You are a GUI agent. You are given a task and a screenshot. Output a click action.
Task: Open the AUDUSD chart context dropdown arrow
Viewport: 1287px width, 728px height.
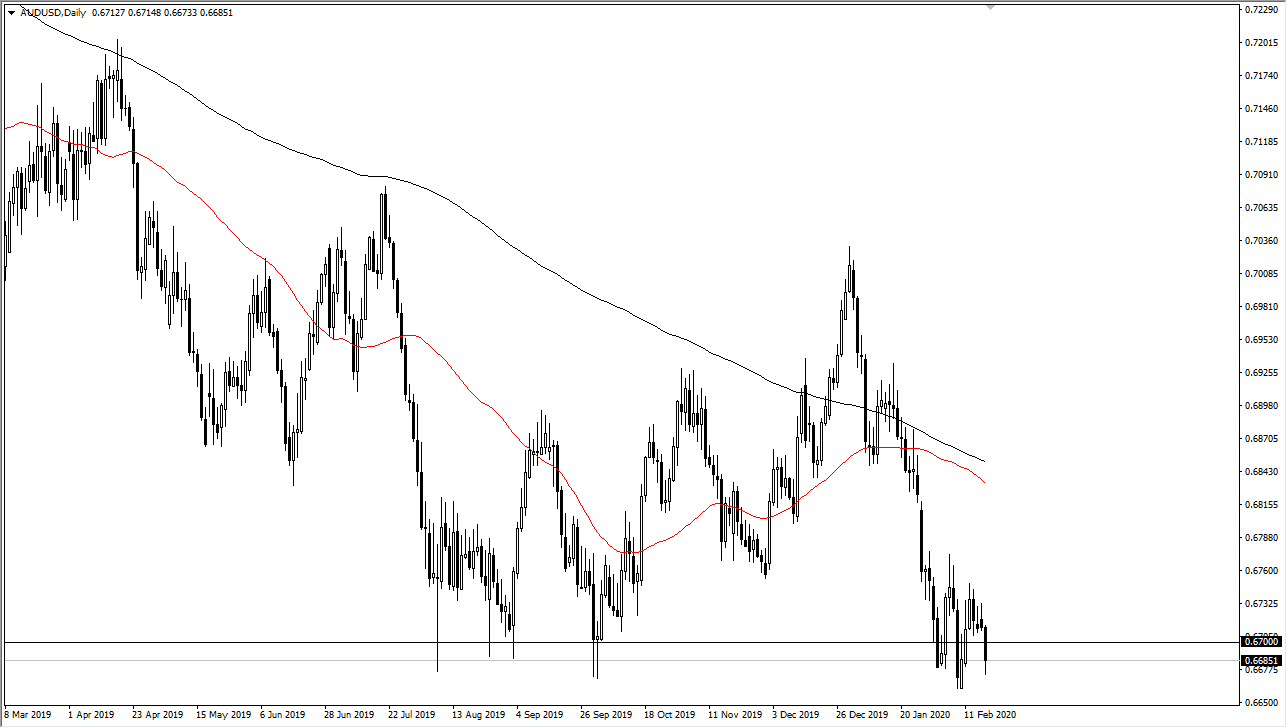coord(12,12)
